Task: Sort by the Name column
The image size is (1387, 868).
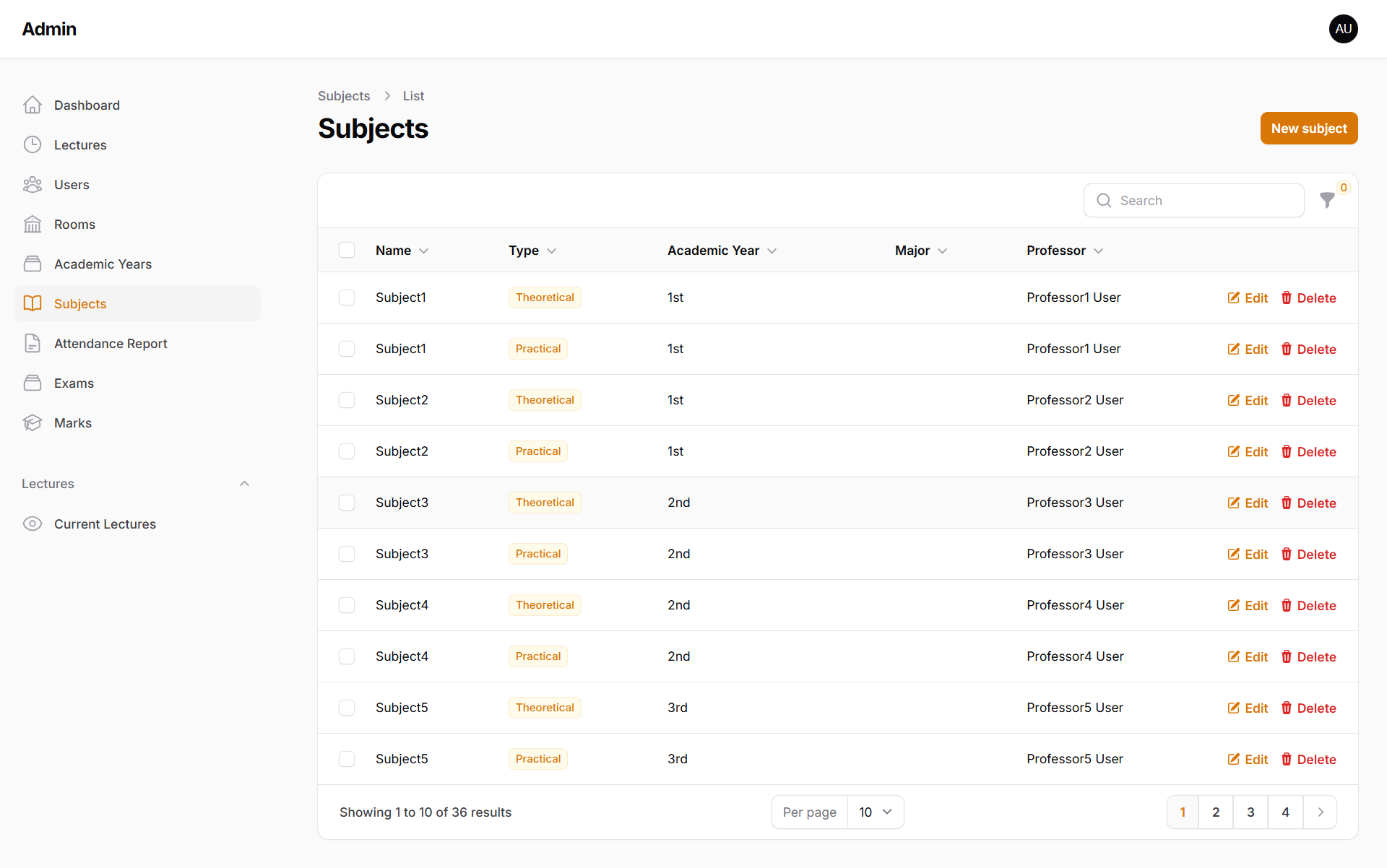Action: coord(402,251)
